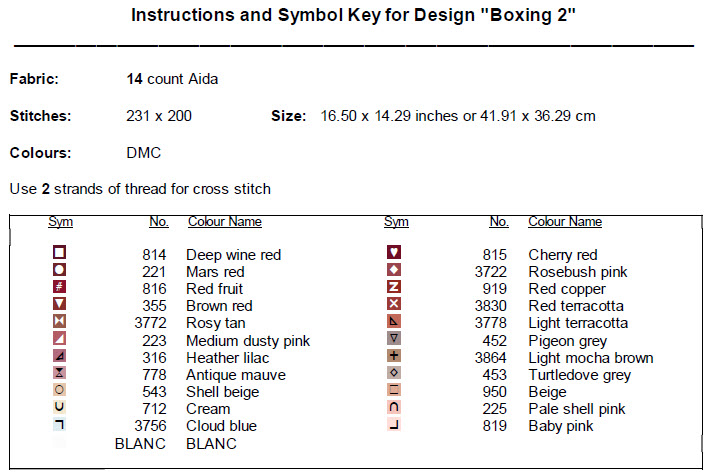The width and height of the screenshot is (715, 473).
Task: Select the Cherry red heart symbol
Action: click(x=394, y=254)
